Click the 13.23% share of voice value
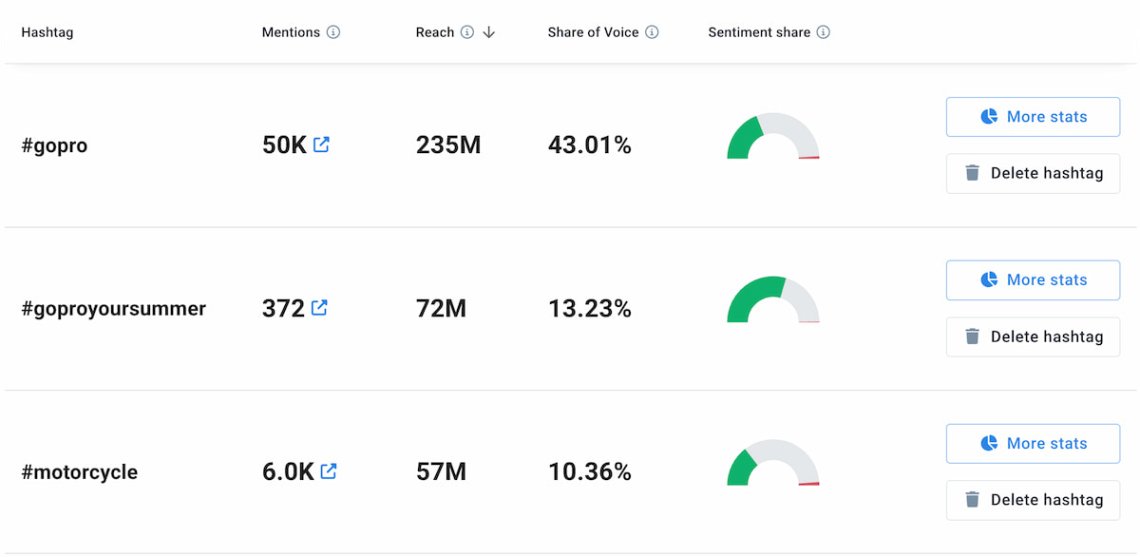1140x557 pixels. [590, 309]
